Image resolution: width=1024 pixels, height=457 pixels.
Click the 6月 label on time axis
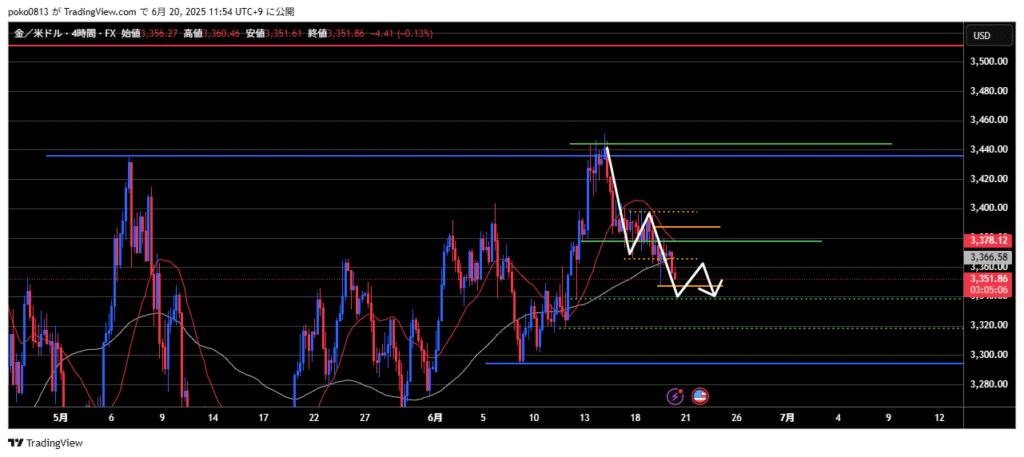click(433, 416)
